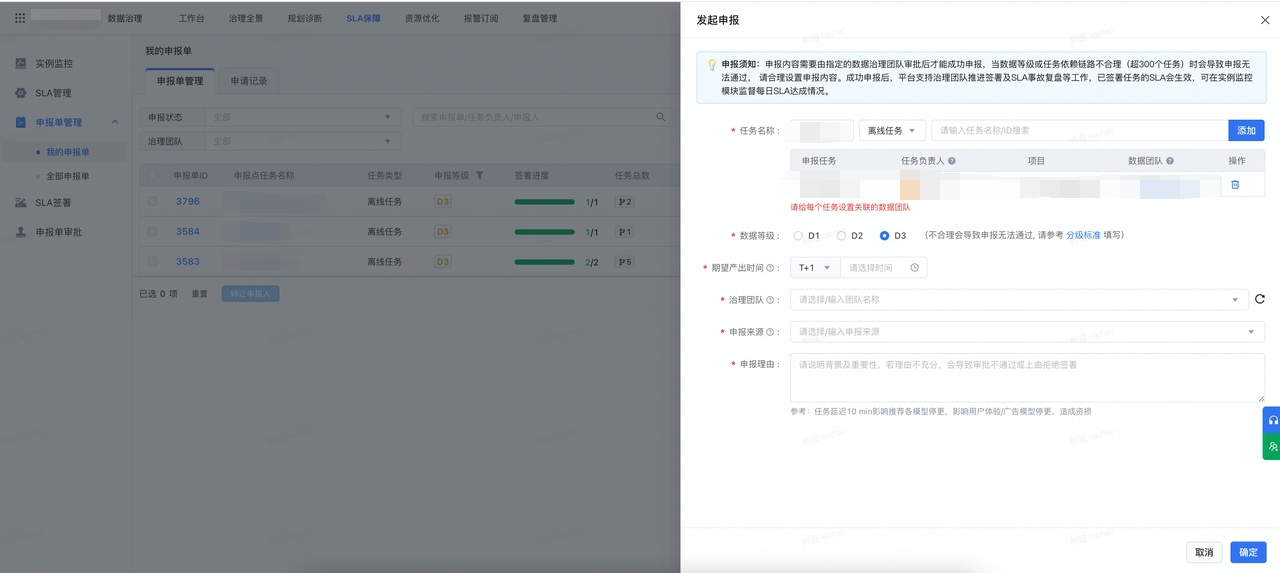Open the 离线任务 task type dropdown
This screenshot has height=573, width=1280.
point(891,131)
